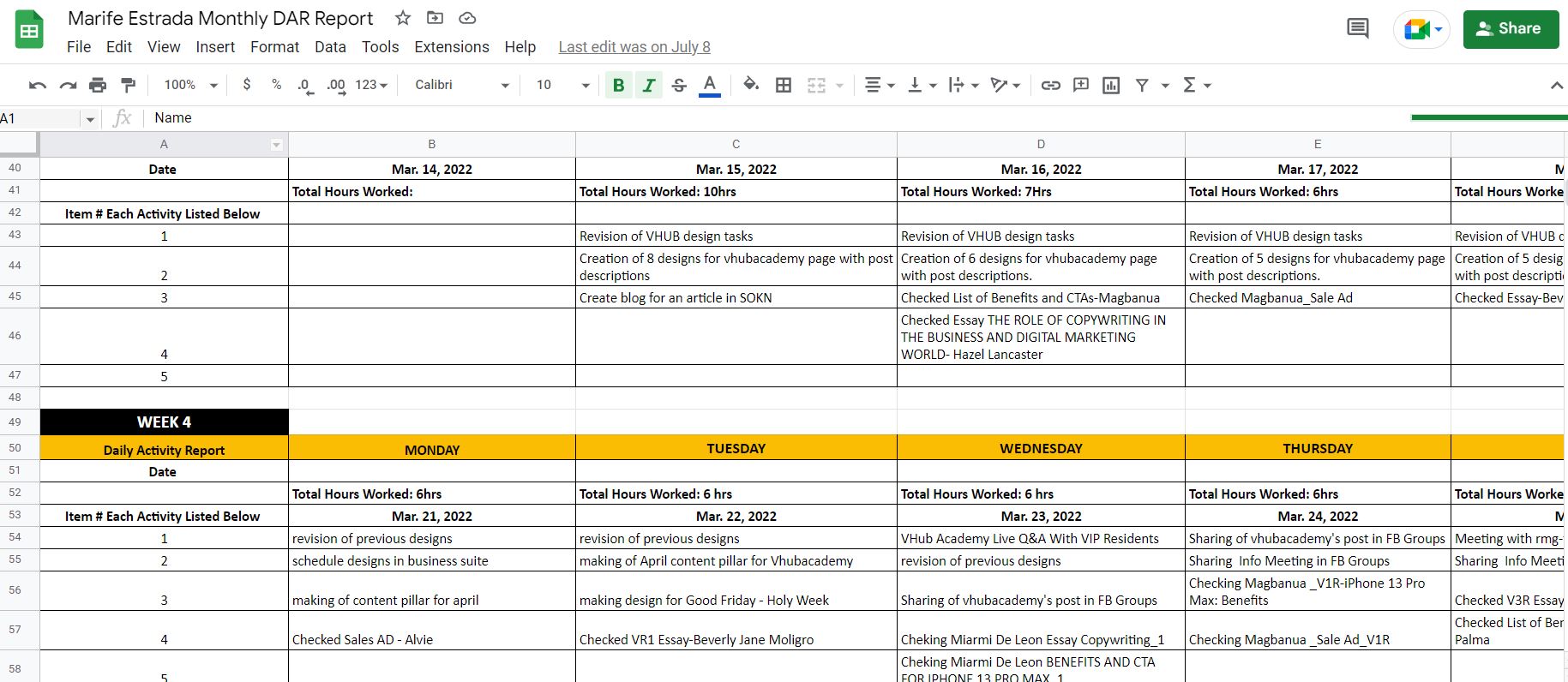Select the WEEK 4 cell
The image size is (1568, 682).
point(164,422)
